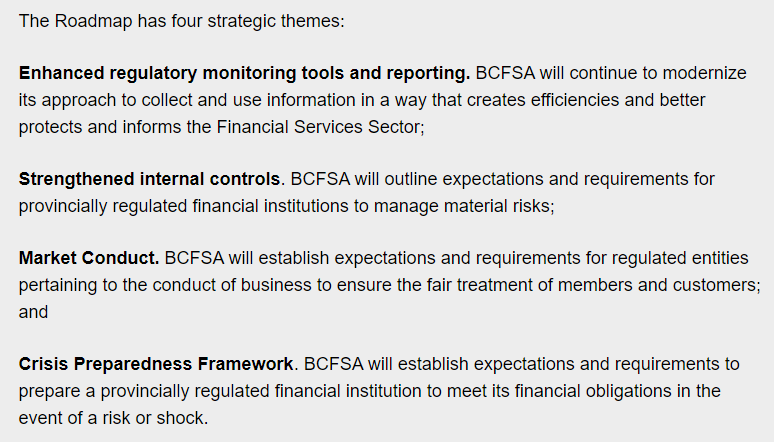This screenshot has width=774, height=442.
Task: Click the bold 'Crisis Preparedness Framework' heading
Action: (x=156, y=364)
